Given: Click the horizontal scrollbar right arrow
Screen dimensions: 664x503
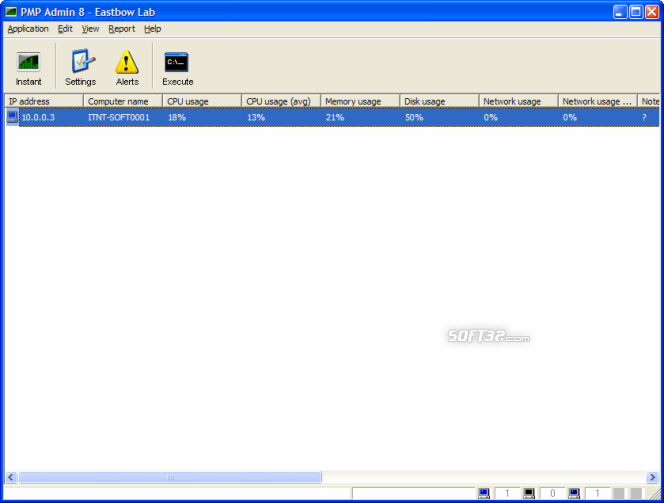Looking at the screenshot, I should point(653,477).
